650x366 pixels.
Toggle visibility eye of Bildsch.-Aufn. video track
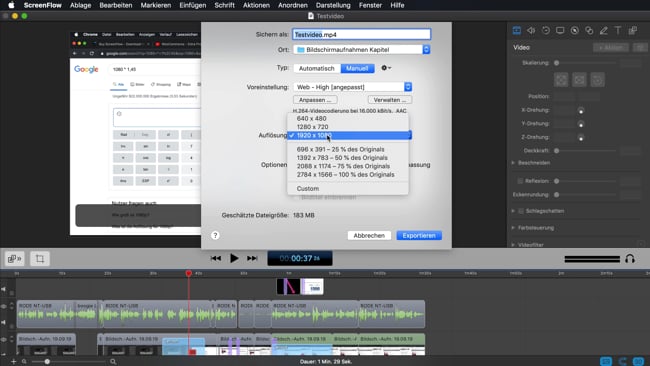(4, 339)
